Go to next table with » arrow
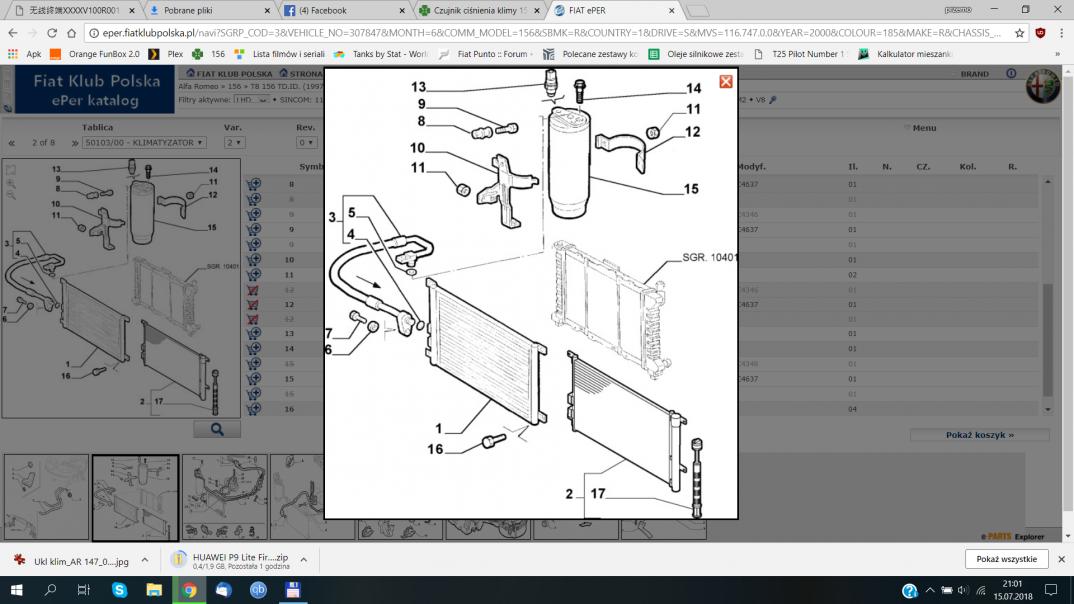The image size is (1074, 604). pyautogui.click(x=75, y=143)
